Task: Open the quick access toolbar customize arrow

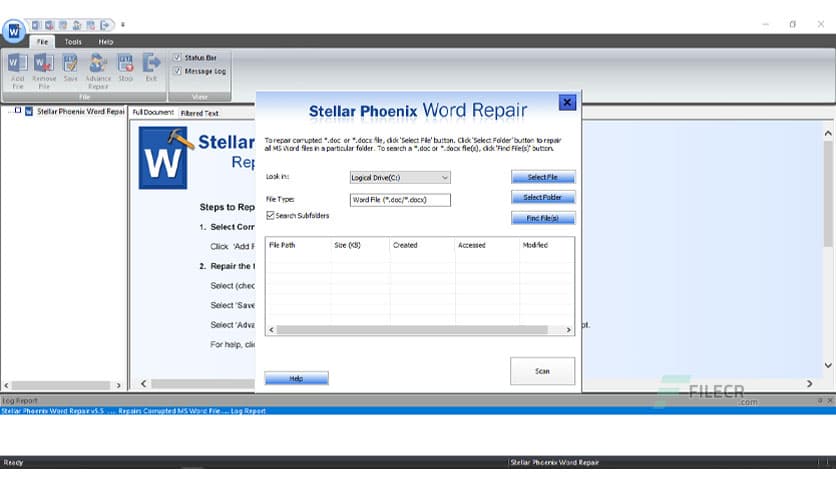Action: coord(123,25)
